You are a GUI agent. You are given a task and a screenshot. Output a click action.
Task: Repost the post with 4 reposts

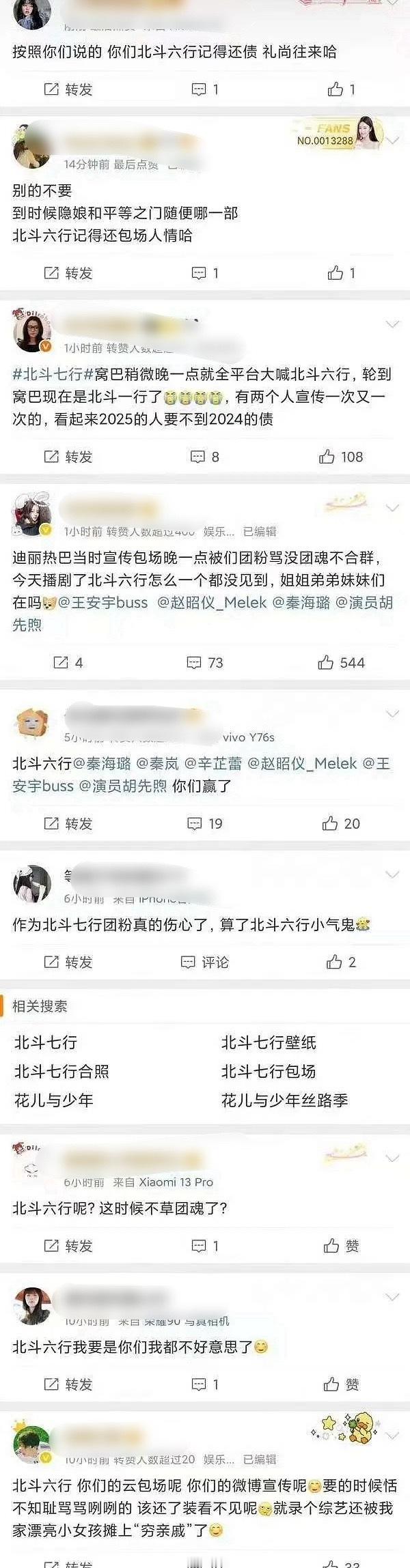click(x=68, y=663)
